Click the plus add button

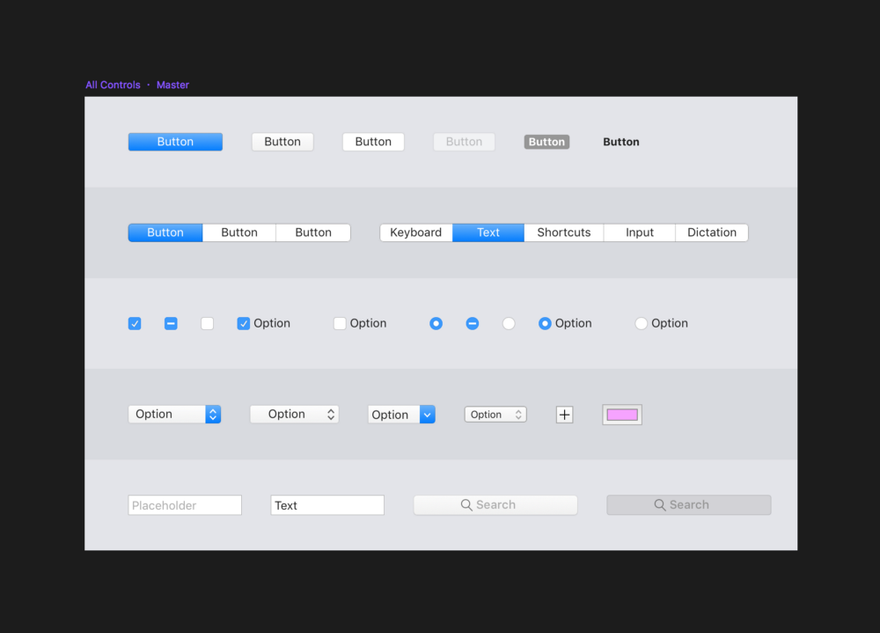tap(565, 415)
